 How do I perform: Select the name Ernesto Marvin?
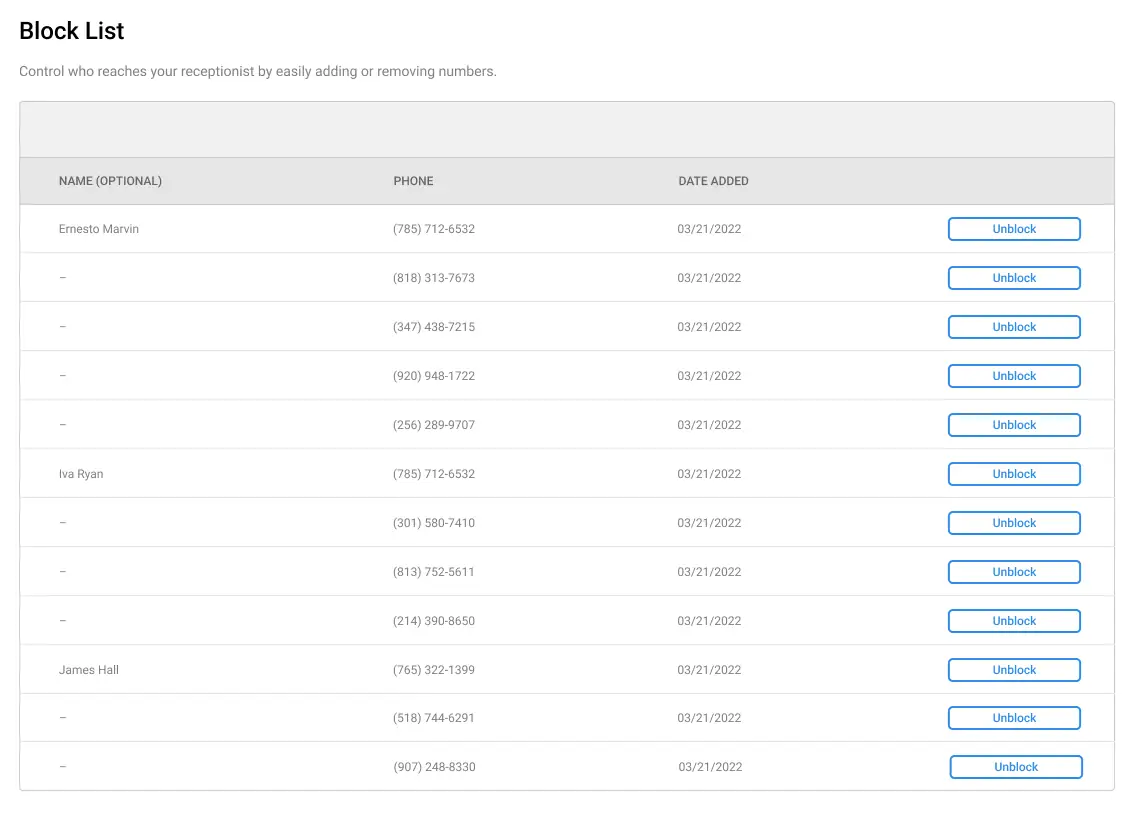pyautogui.click(x=98, y=229)
